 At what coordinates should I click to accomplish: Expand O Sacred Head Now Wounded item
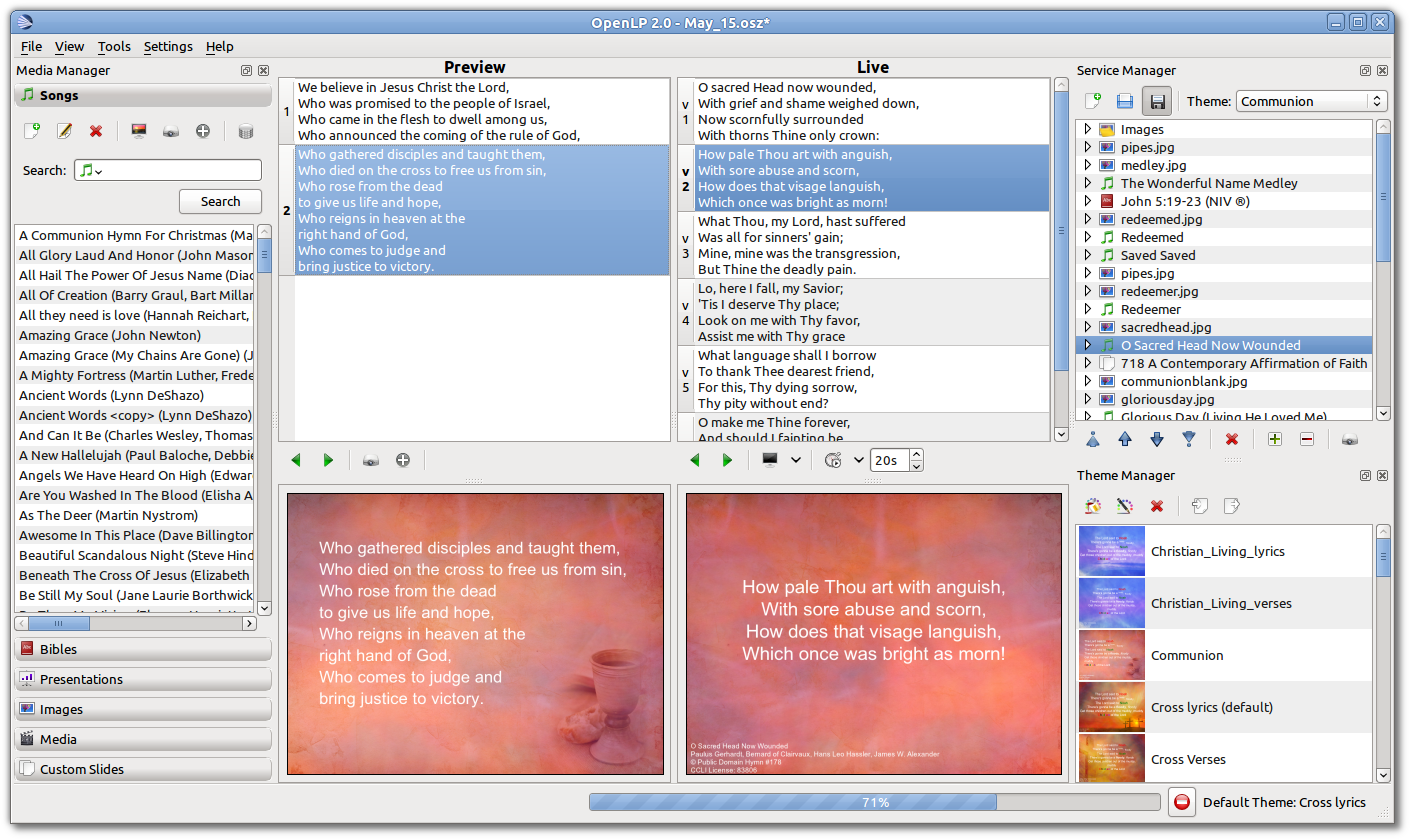coord(1087,345)
